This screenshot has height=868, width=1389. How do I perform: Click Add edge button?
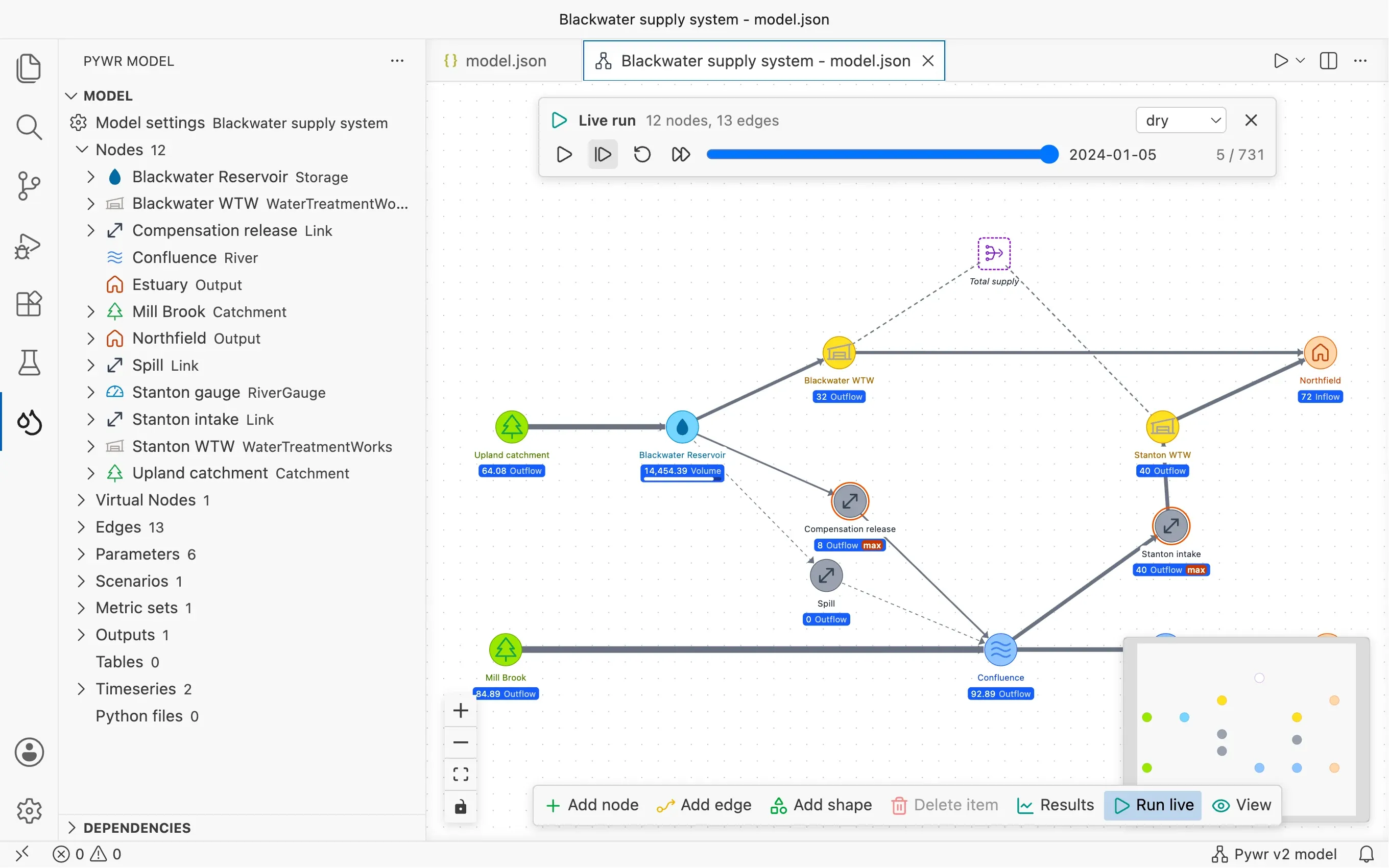click(704, 805)
